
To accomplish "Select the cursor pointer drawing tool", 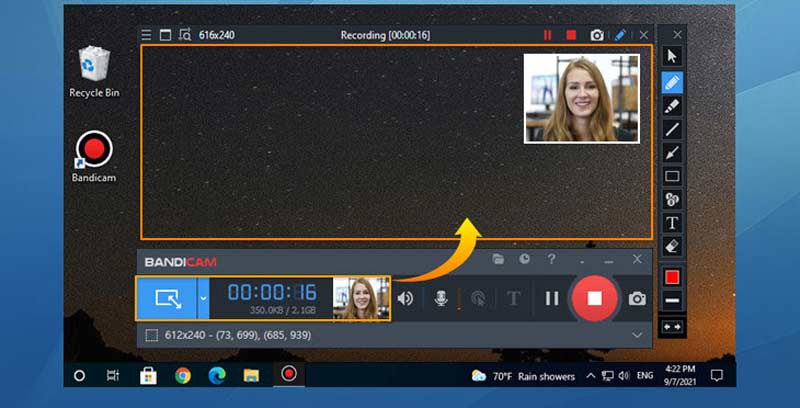I will coord(672,56).
